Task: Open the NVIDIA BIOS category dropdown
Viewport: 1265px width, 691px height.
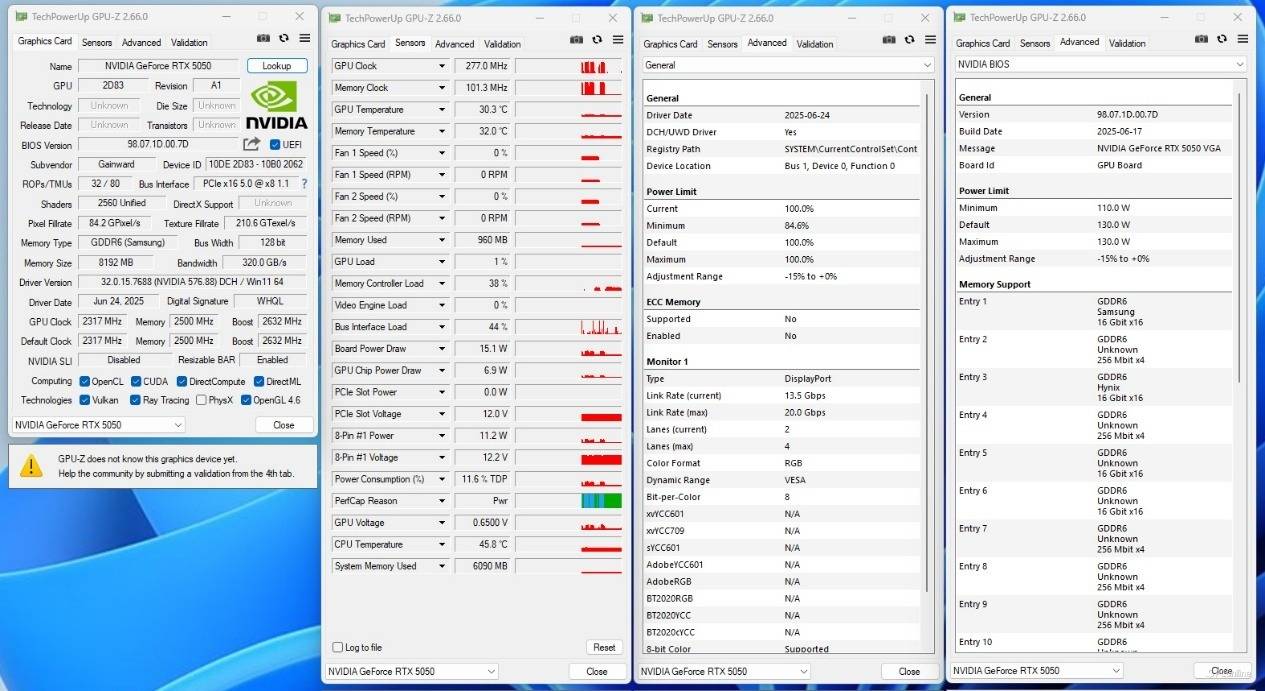Action: coord(1100,64)
